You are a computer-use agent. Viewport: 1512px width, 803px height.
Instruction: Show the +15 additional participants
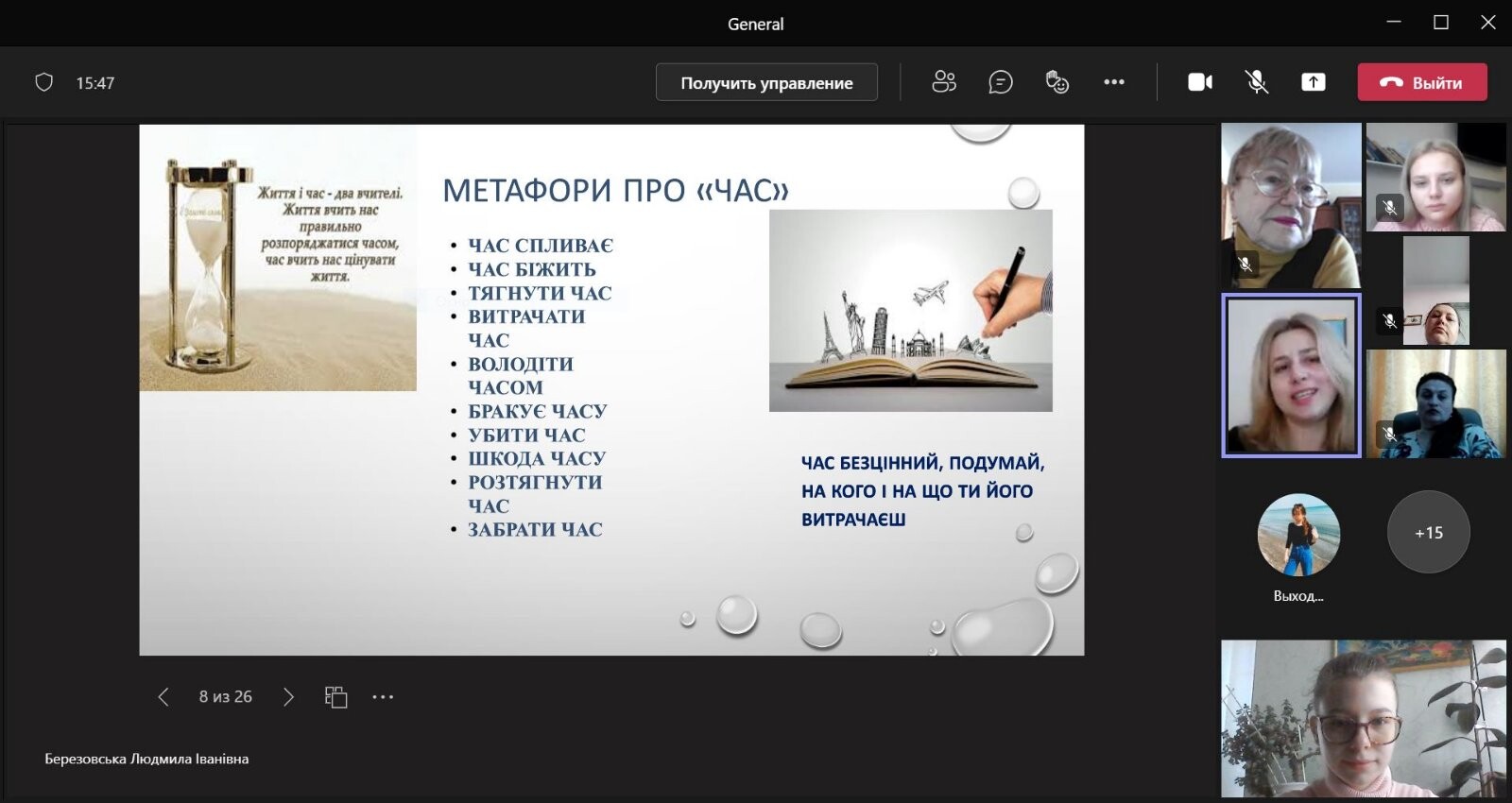click(x=1429, y=532)
